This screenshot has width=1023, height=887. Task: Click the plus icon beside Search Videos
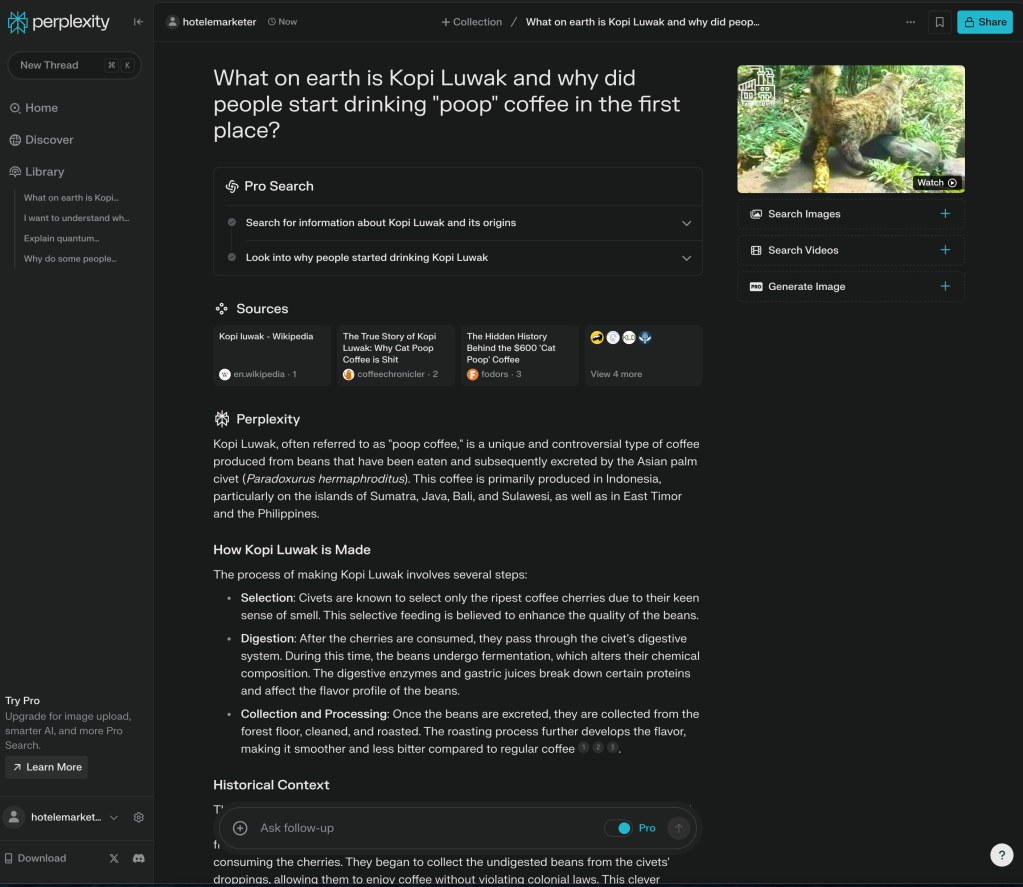point(945,250)
